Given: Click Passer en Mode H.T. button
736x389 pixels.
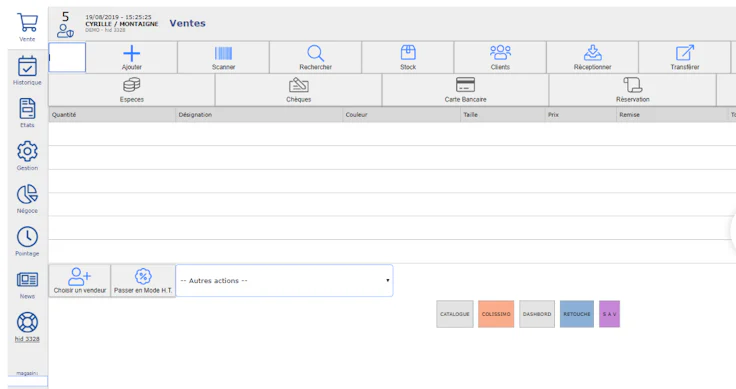Looking at the screenshot, I should click(x=143, y=281).
